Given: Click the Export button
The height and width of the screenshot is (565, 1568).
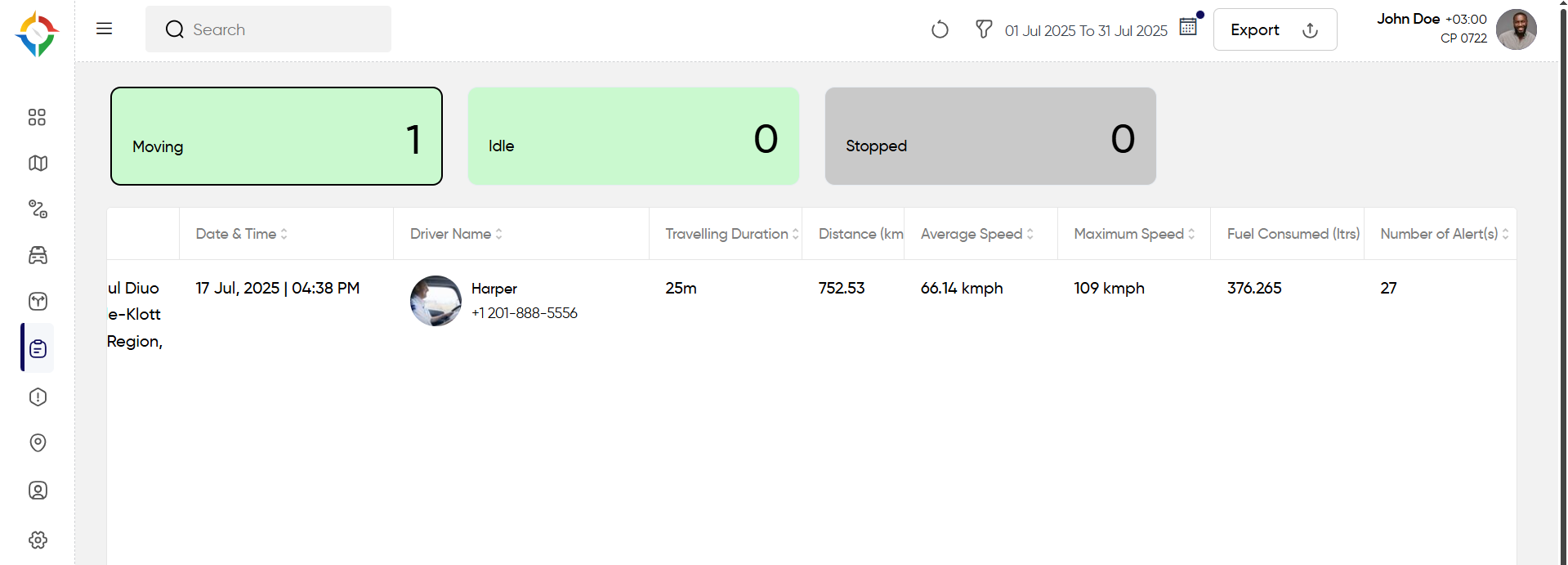Looking at the screenshot, I should [1275, 29].
